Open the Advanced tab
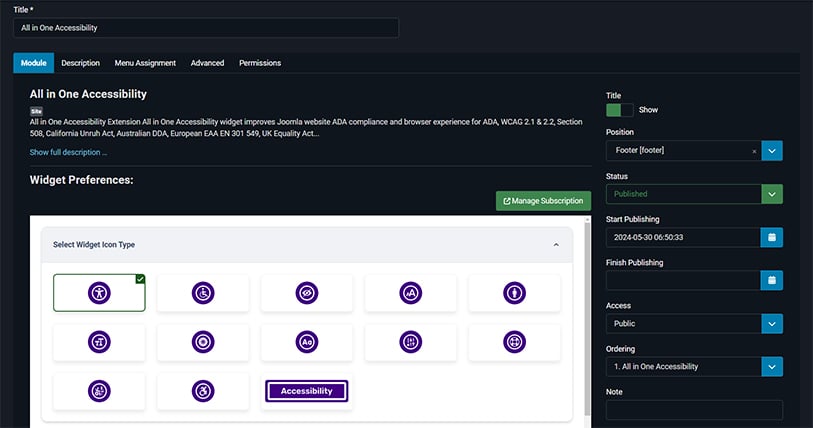The image size is (813, 428). 207,63
